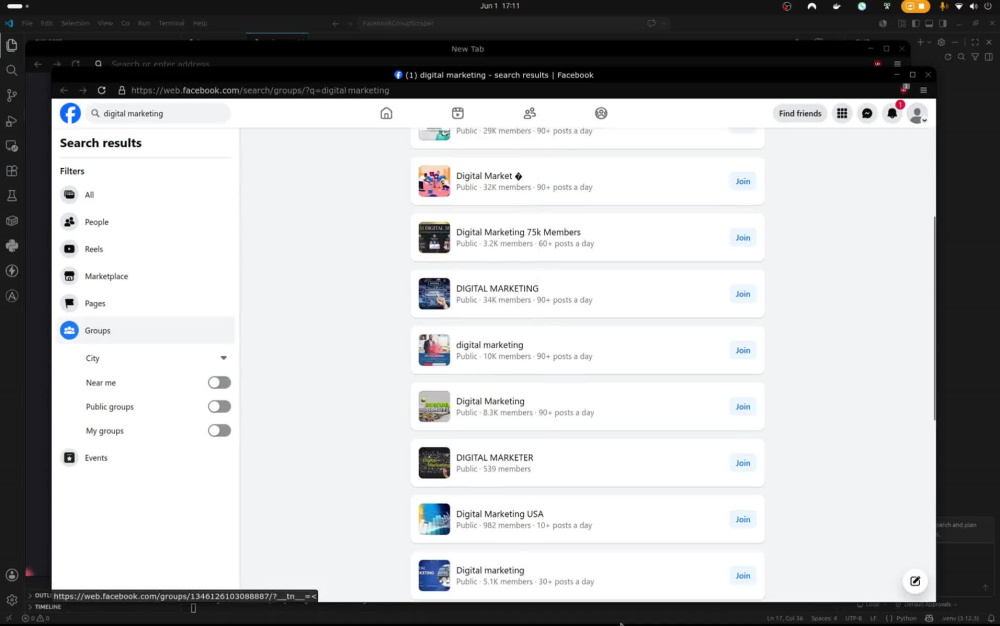Join the Digital Marketing 75k Members group
This screenshot has height=626, width=1000.
[743, 238]
